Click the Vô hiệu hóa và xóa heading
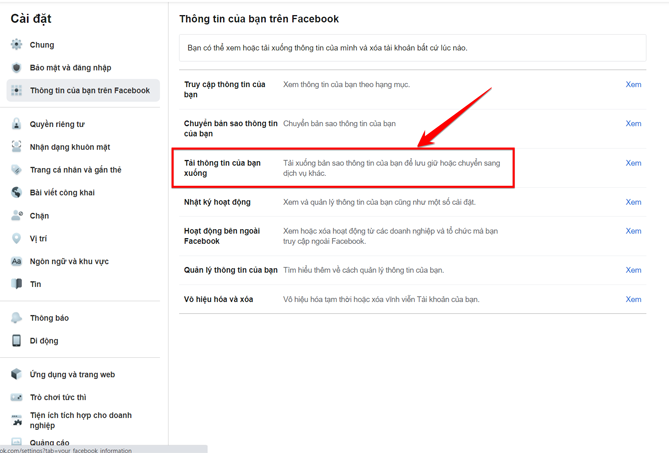The image size is (669, 453). click(218, 299)
